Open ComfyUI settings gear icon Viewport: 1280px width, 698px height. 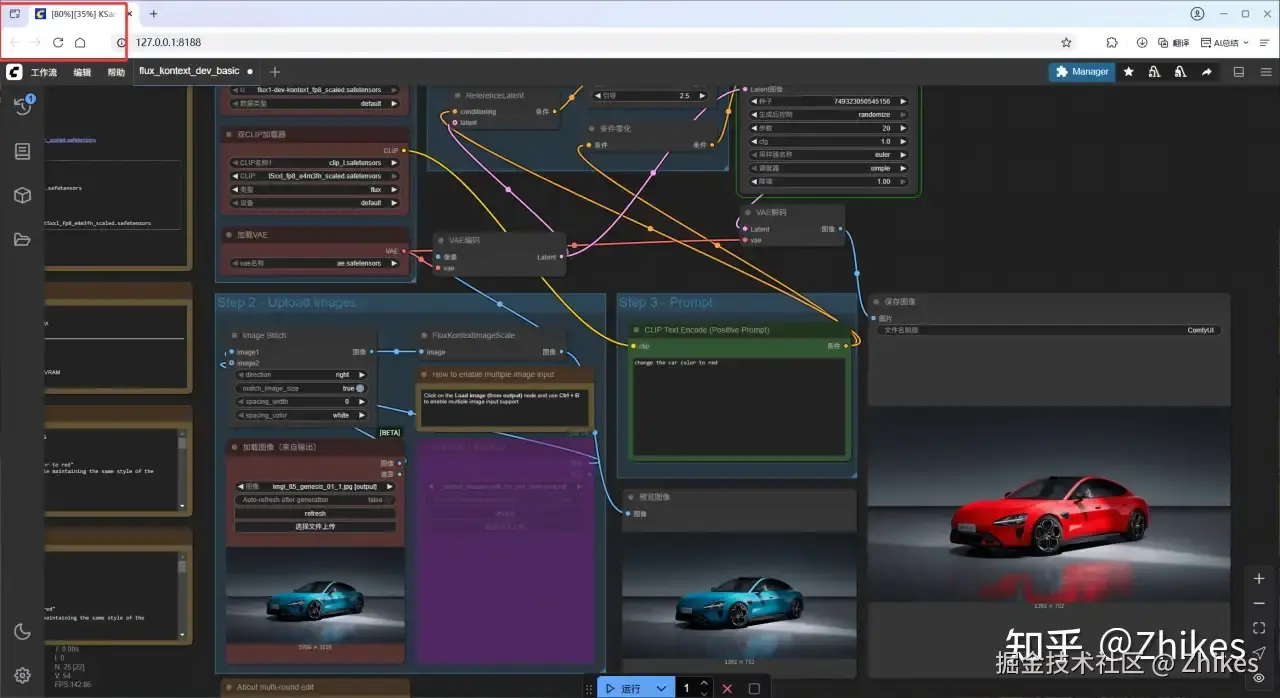tap(22, 675)
